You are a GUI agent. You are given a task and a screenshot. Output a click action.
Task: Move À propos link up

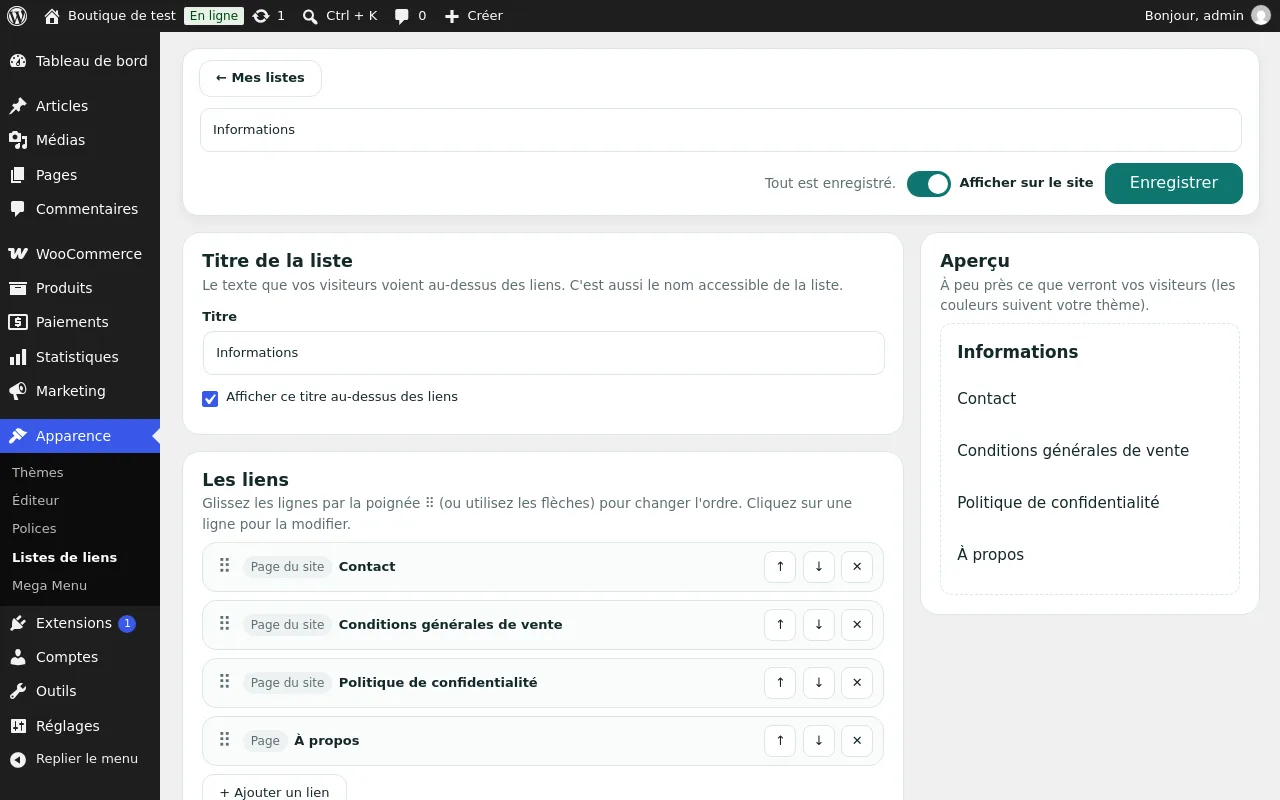coord(780,741)
